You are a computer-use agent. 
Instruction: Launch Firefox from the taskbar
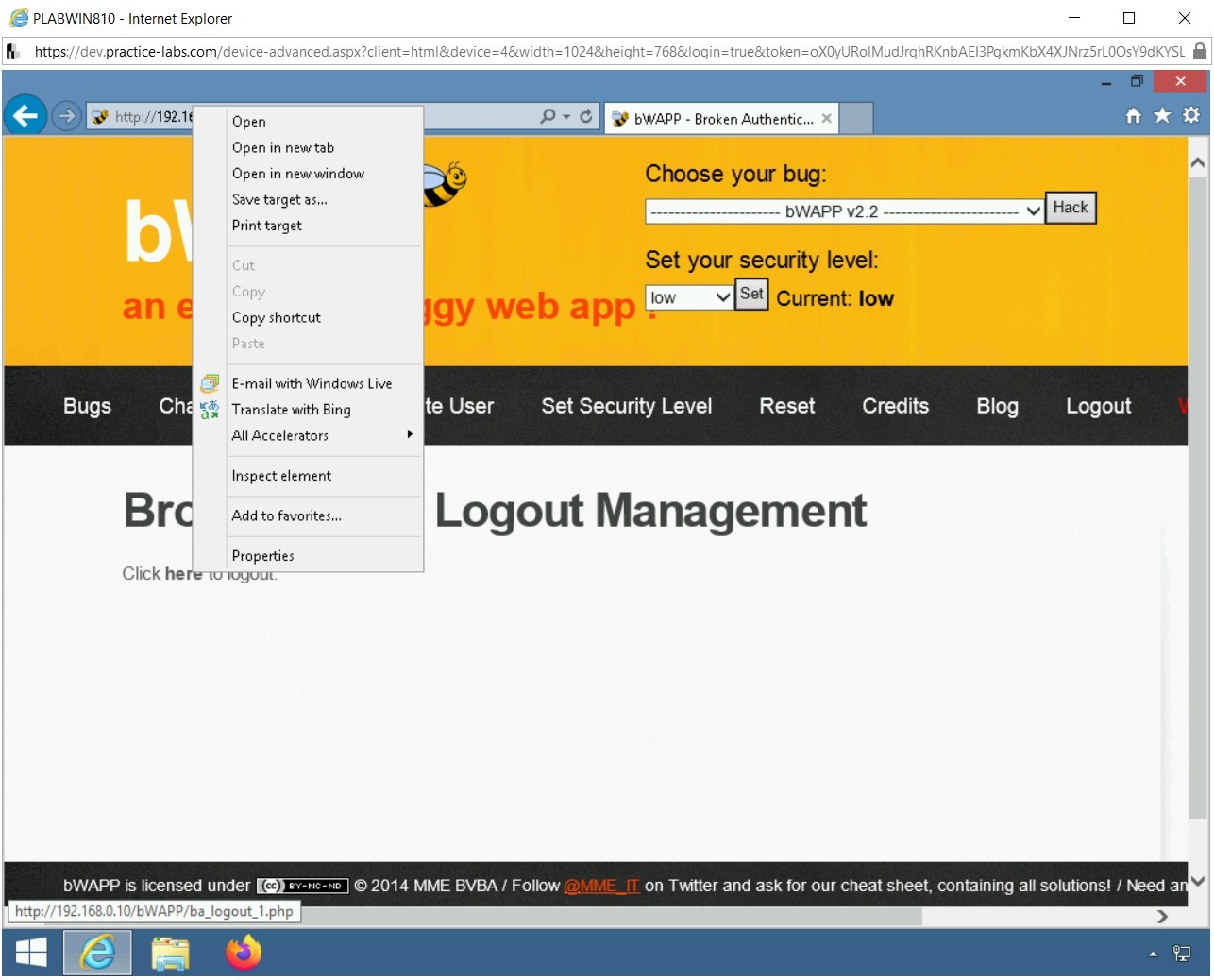[x=243, y=953]
